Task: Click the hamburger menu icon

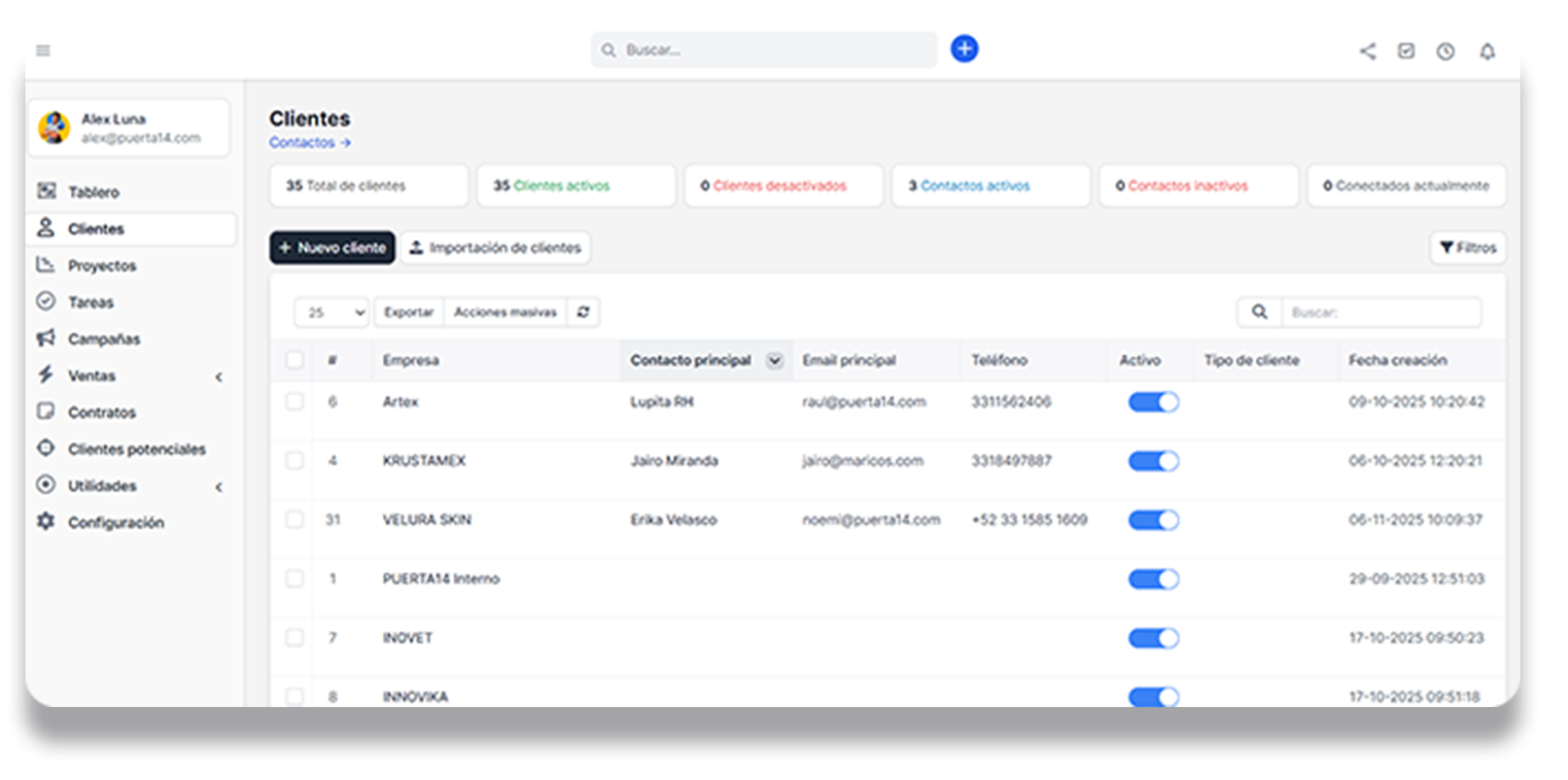Action: [x=44, y=51]
